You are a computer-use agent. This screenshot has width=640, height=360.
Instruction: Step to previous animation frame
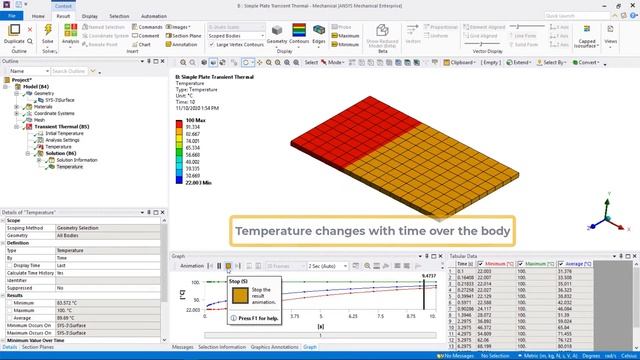pos(210,266)
